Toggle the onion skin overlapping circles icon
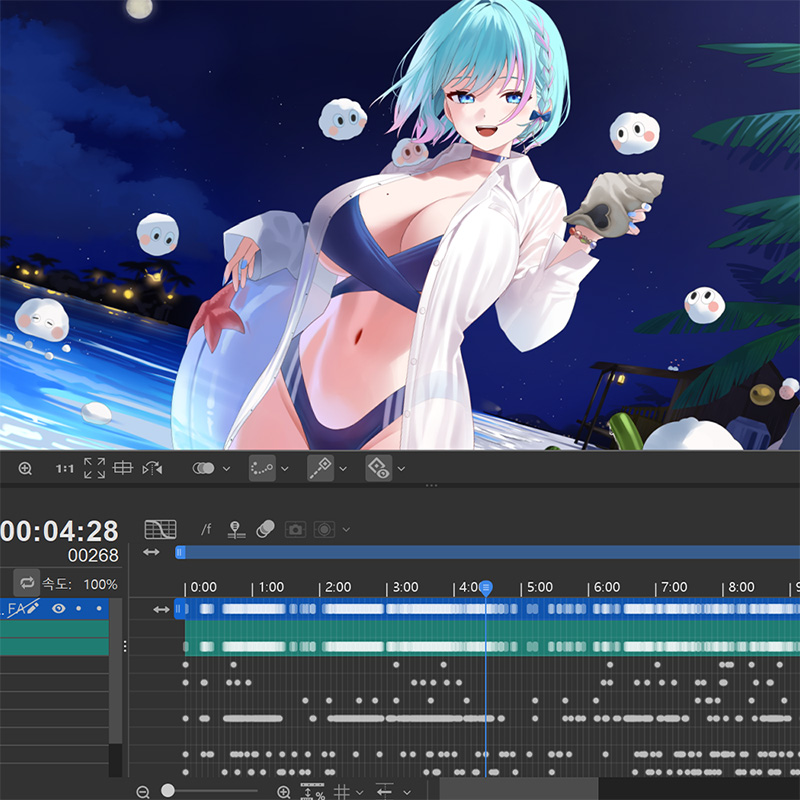The height and width of the screenshot is (800, 800). 203,468
